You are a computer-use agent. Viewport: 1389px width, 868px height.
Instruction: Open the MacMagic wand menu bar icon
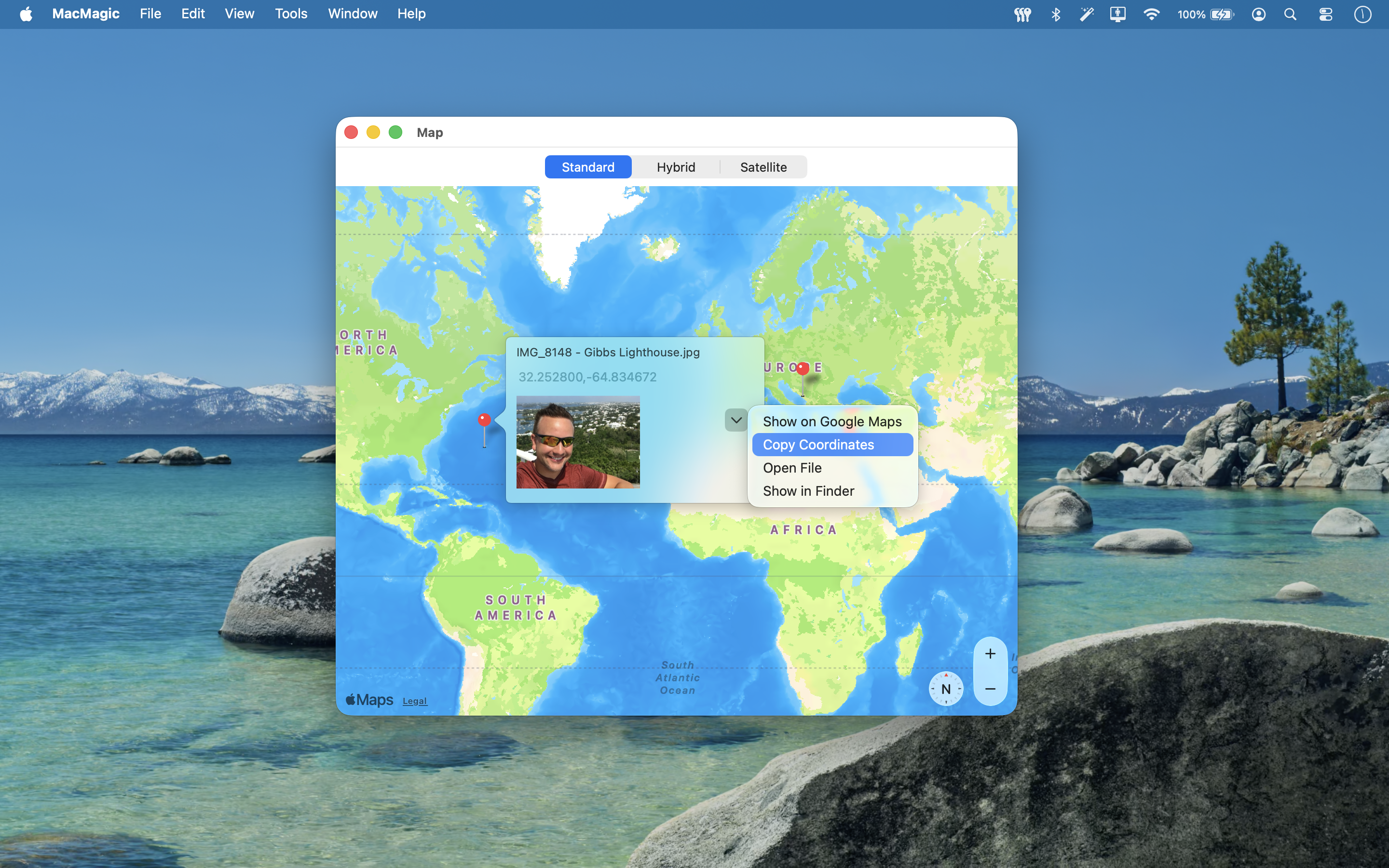coord(1086,14)
